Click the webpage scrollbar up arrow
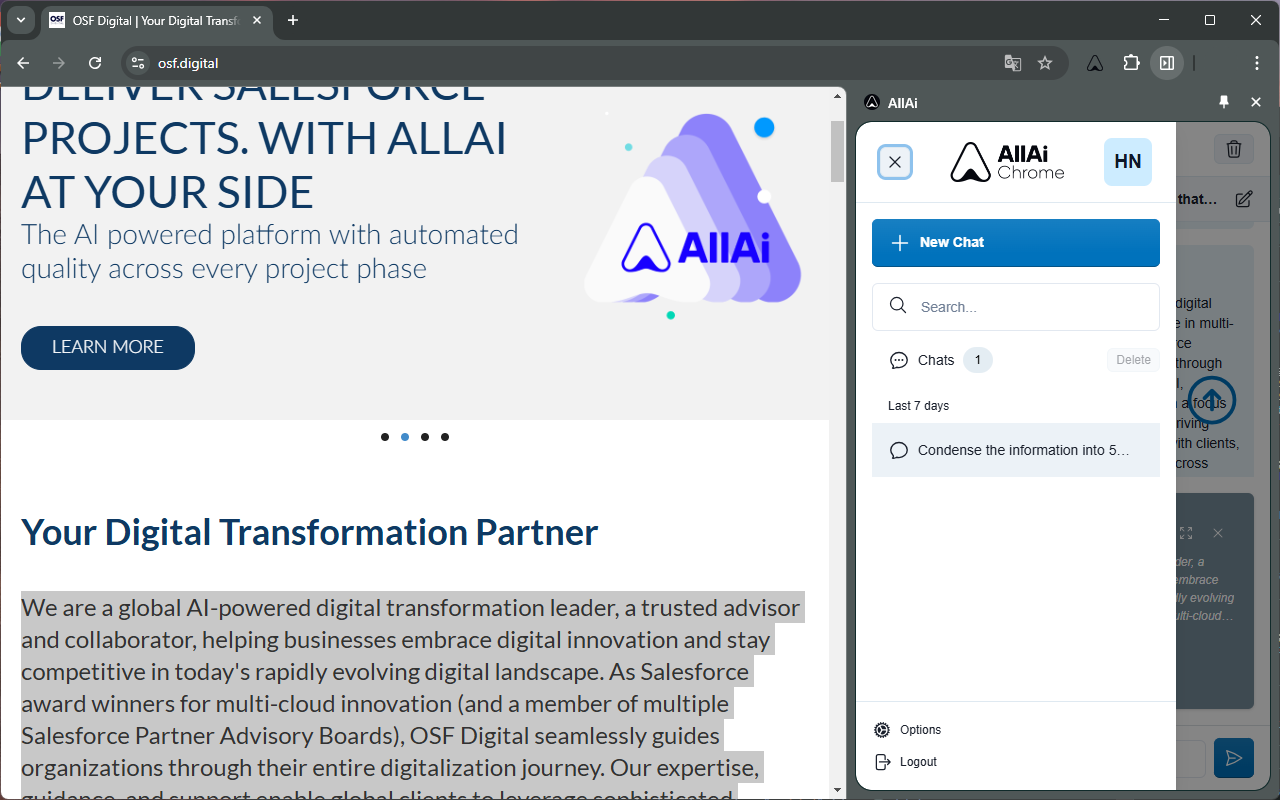The image size is (1280, 800). pos(838,99)
